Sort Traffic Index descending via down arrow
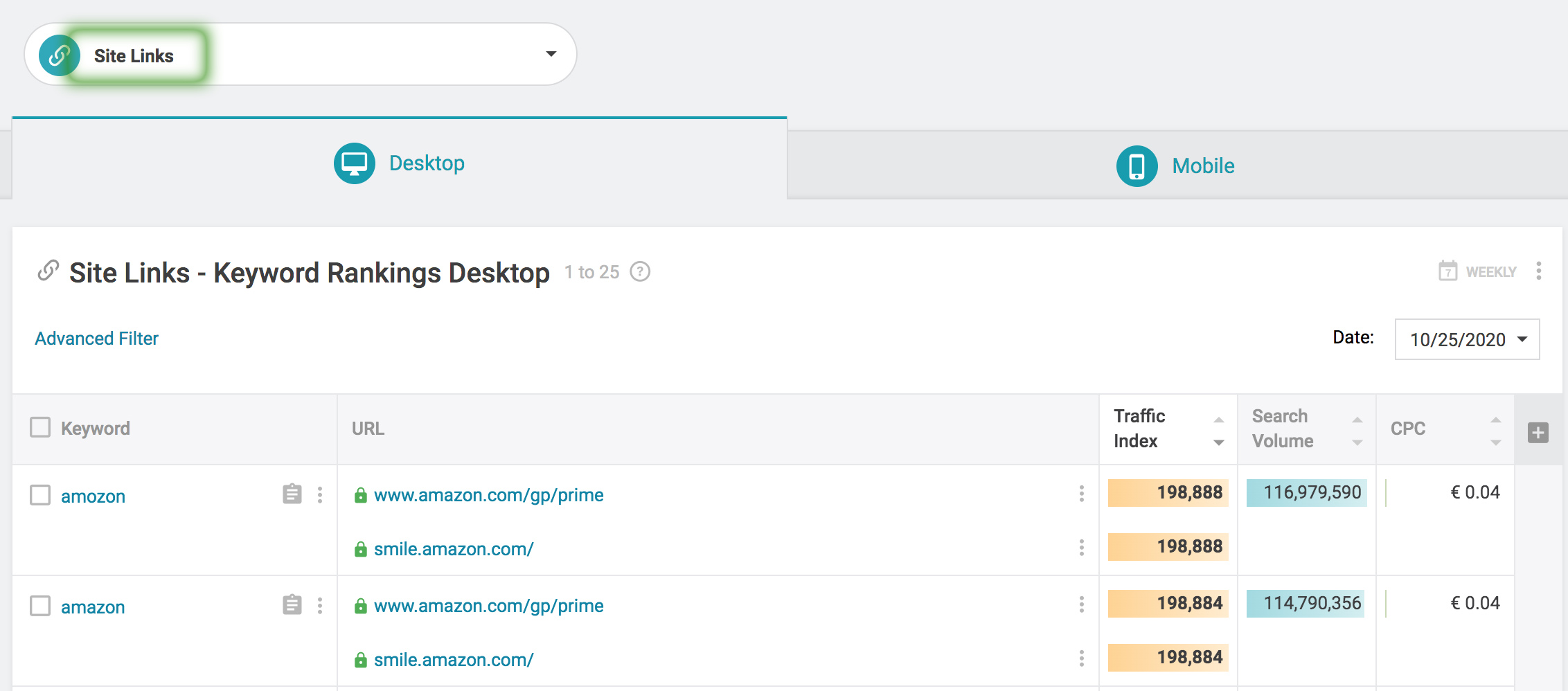Image resolution: width=1568 pixels, height=691 pixels. 1219,442
